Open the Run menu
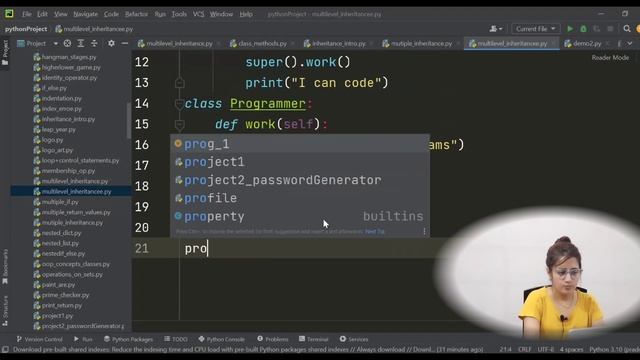 click(160, 14)
